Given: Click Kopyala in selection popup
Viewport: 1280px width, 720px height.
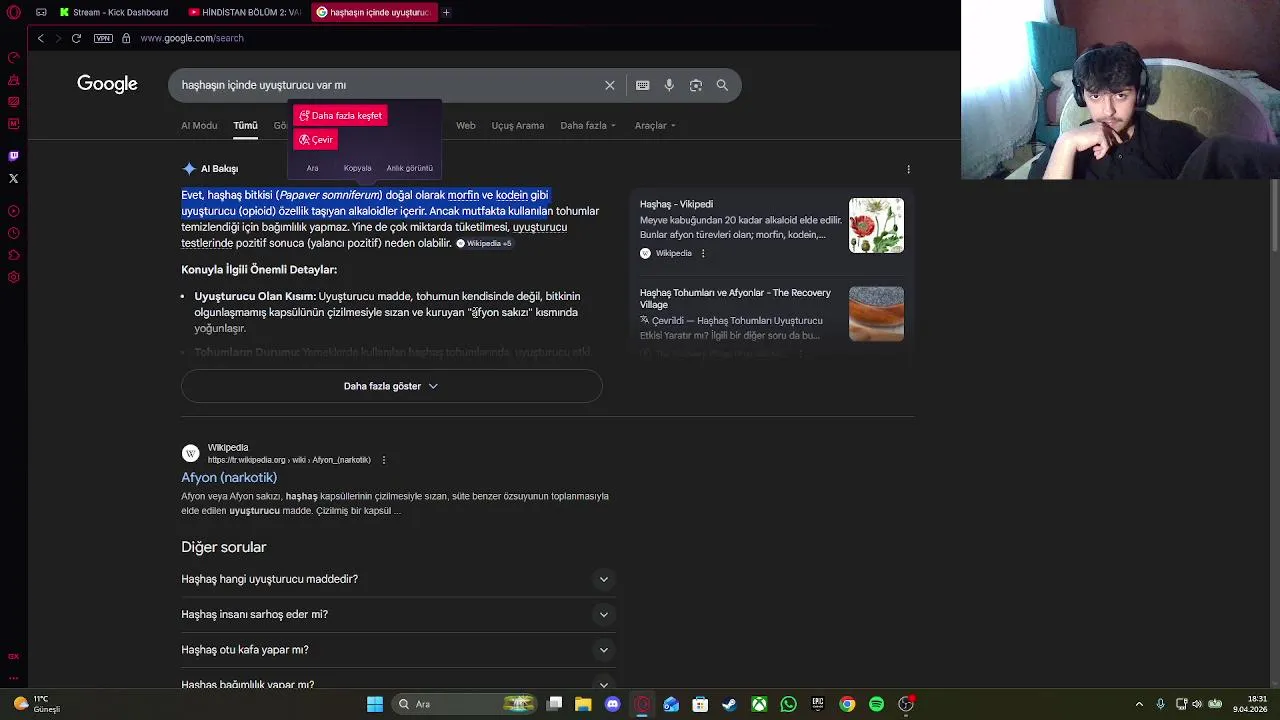Looking at the screenshot, I should click(x=357, y=168).
